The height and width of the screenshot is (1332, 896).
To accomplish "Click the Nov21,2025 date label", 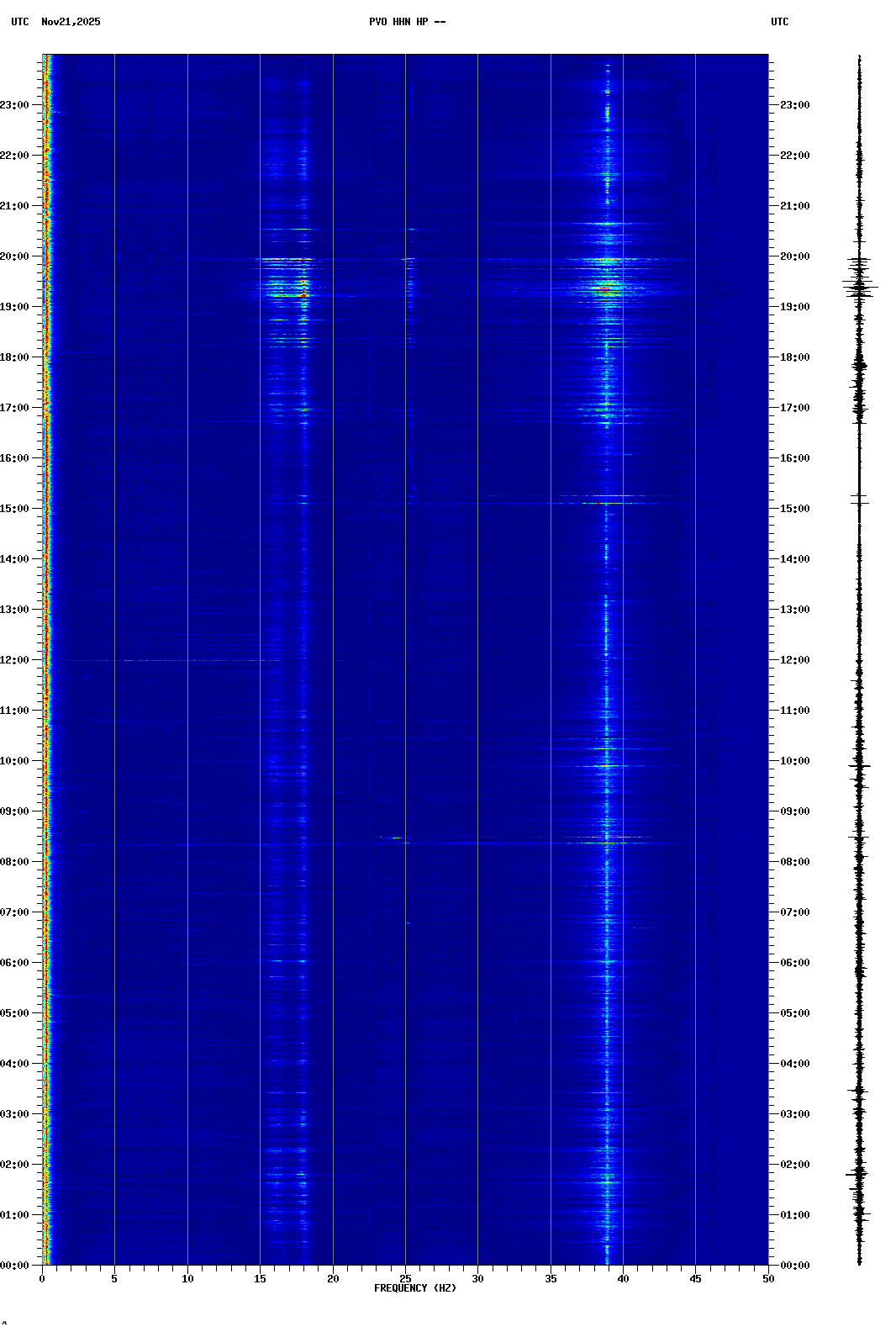I will tap(71, 22).
